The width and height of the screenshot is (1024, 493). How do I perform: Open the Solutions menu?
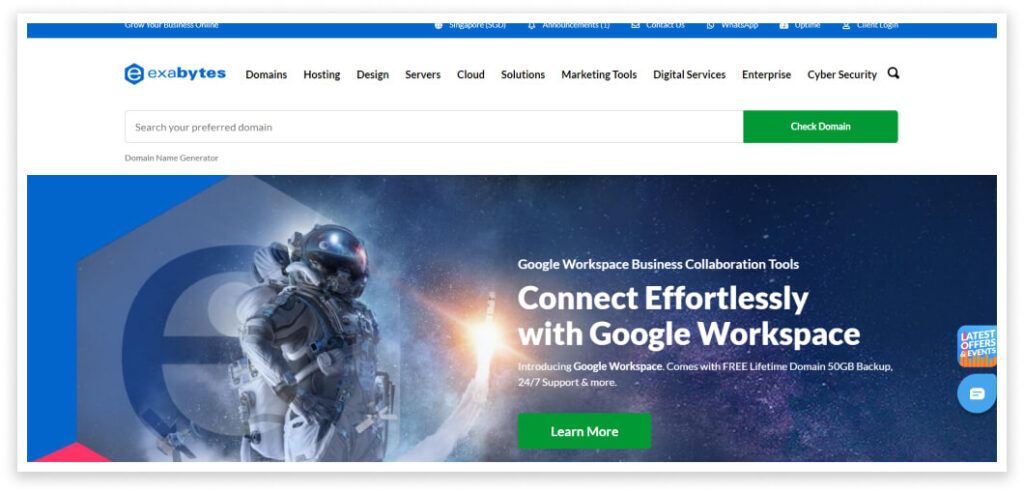522,74
